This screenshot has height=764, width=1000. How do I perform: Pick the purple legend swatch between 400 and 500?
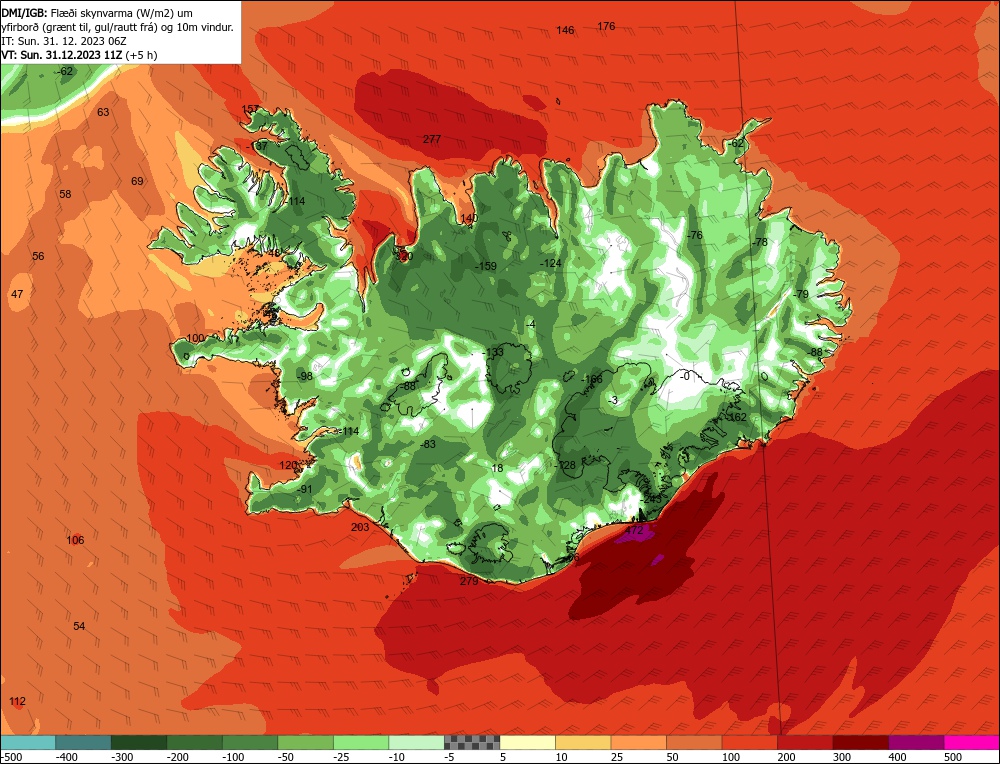(x=916, y=742)
